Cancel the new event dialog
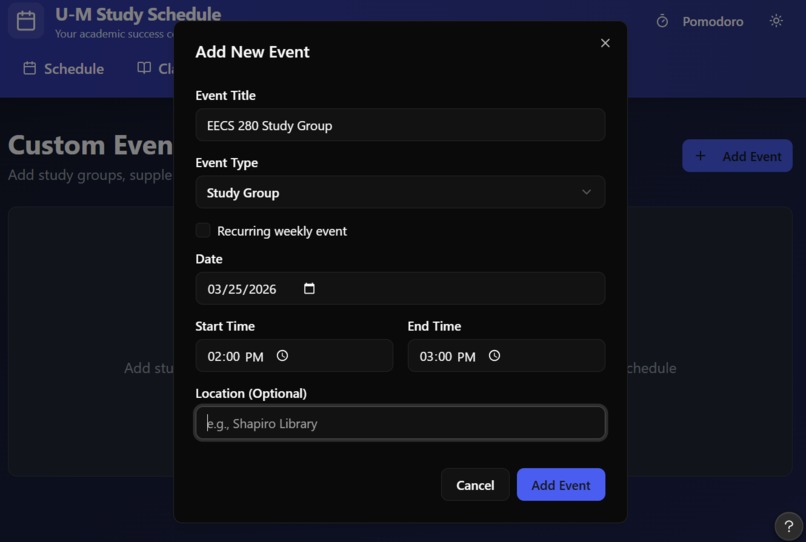 click(475, 485)
